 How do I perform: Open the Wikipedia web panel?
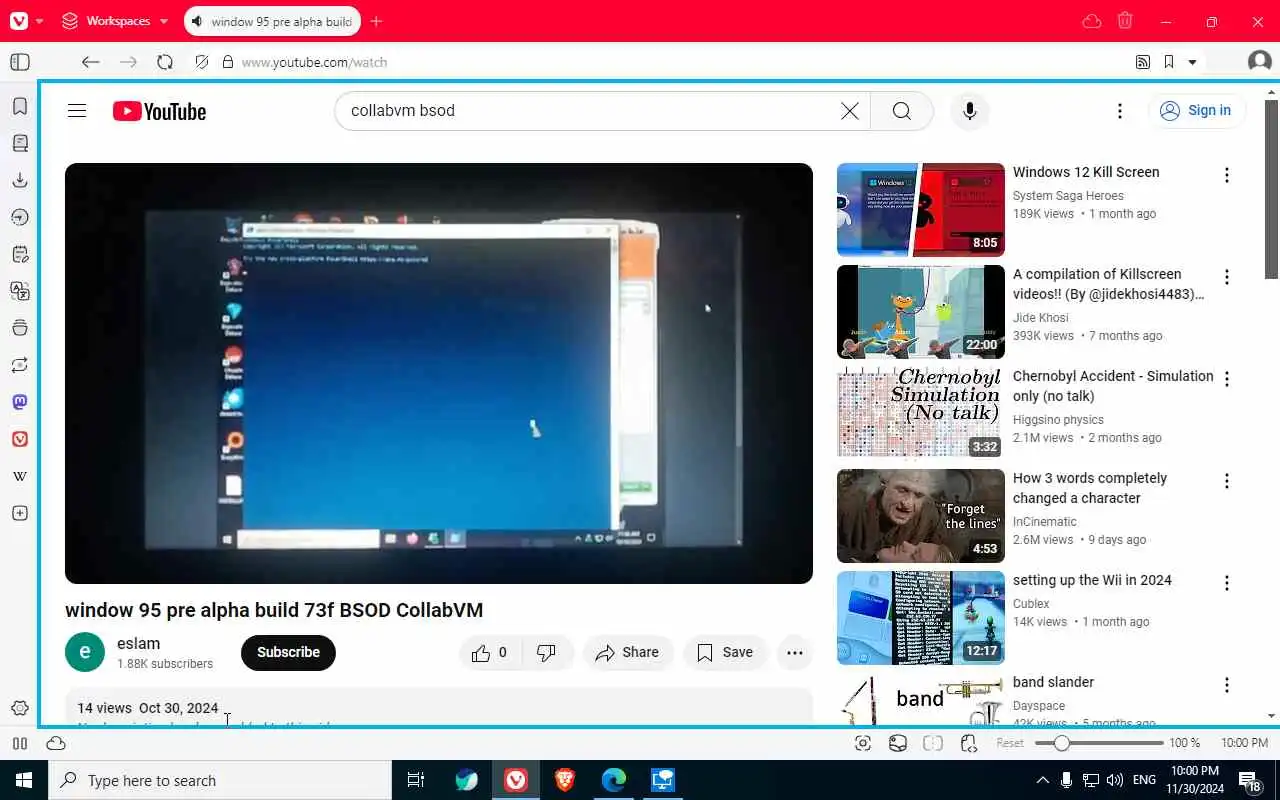[x=19, y=476]
